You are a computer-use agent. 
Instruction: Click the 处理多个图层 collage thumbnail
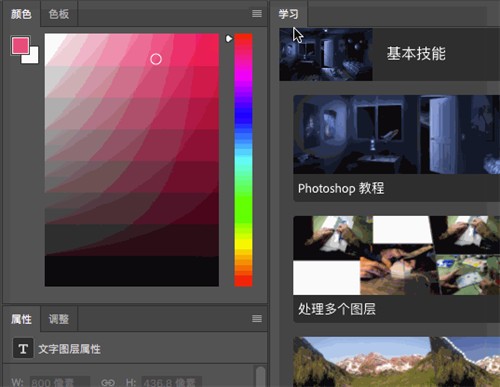(x=397, y=255)
